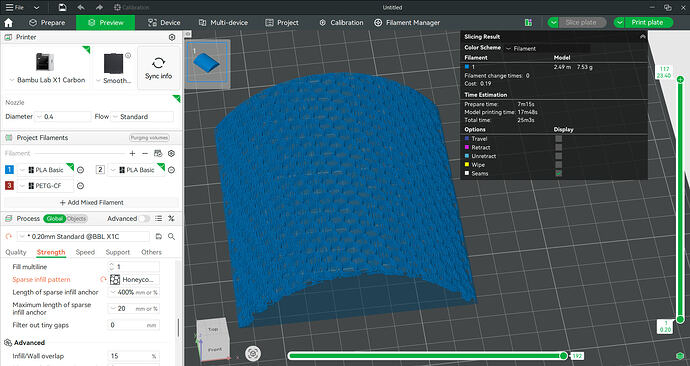
Task: Open the nozzle Diameter dropdown
Action: pyautogui.click(x=63, y=117)
